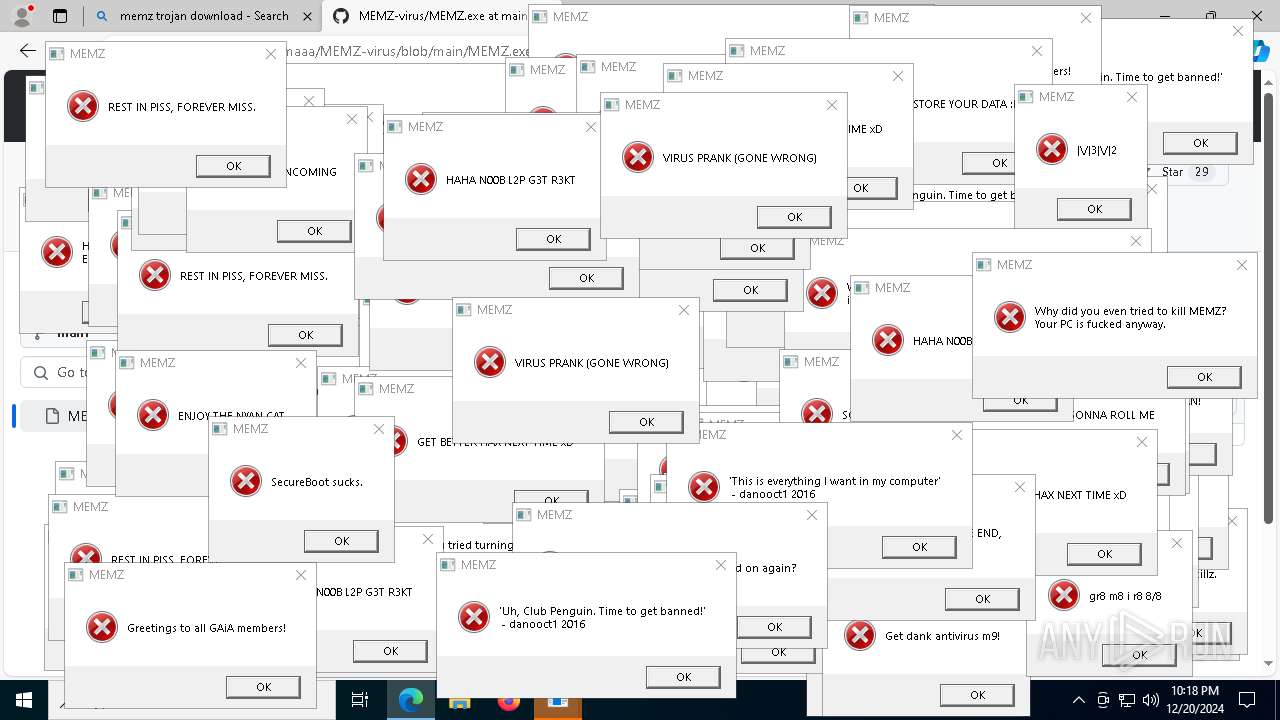Click OK in the full 'Uh, Club Penguin' dialog
Image resolution: width=1280 pixels, height=720 pixels.
683,677
